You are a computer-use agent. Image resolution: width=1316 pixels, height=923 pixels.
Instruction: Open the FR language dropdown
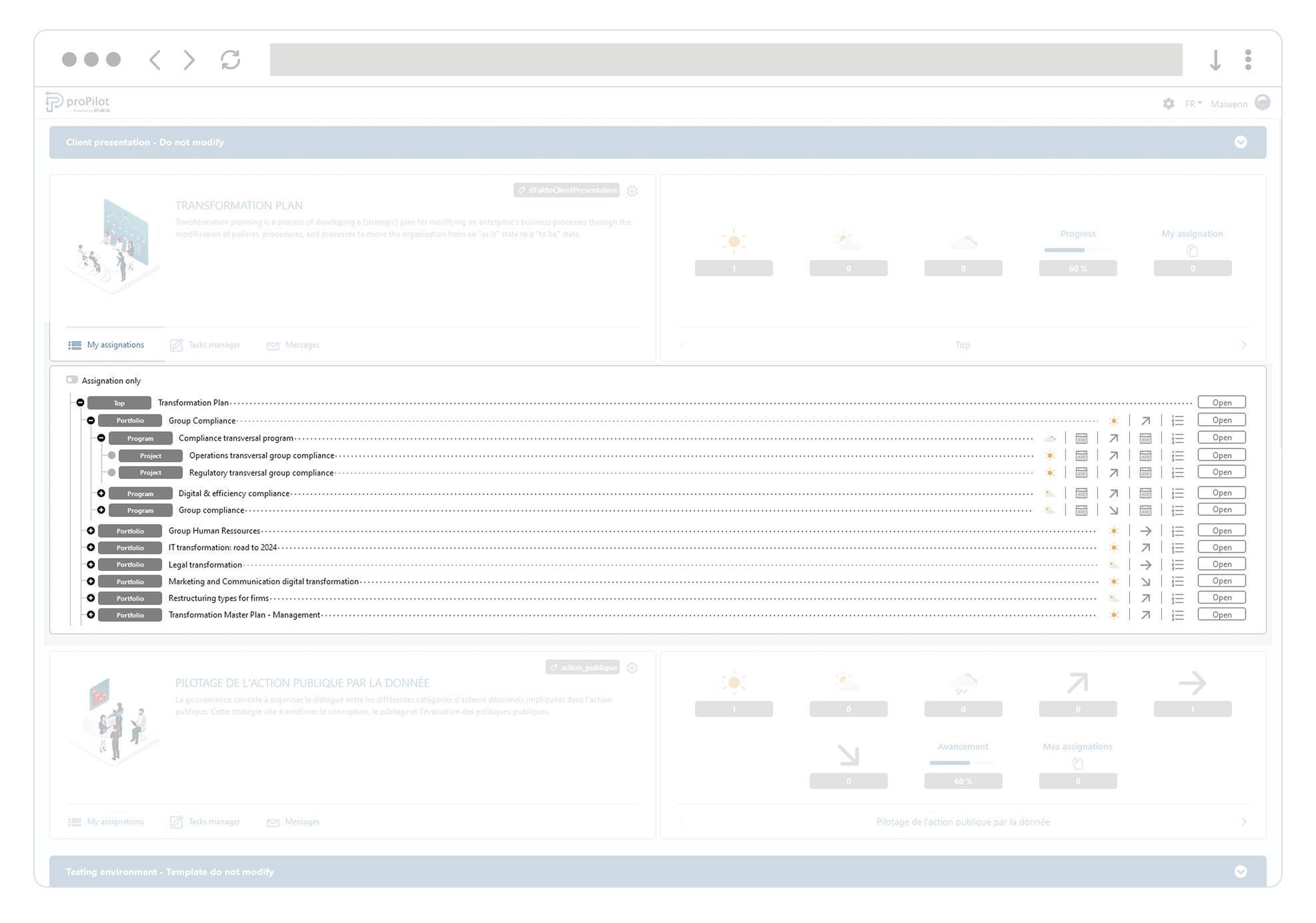click(x=1193, y=103)
